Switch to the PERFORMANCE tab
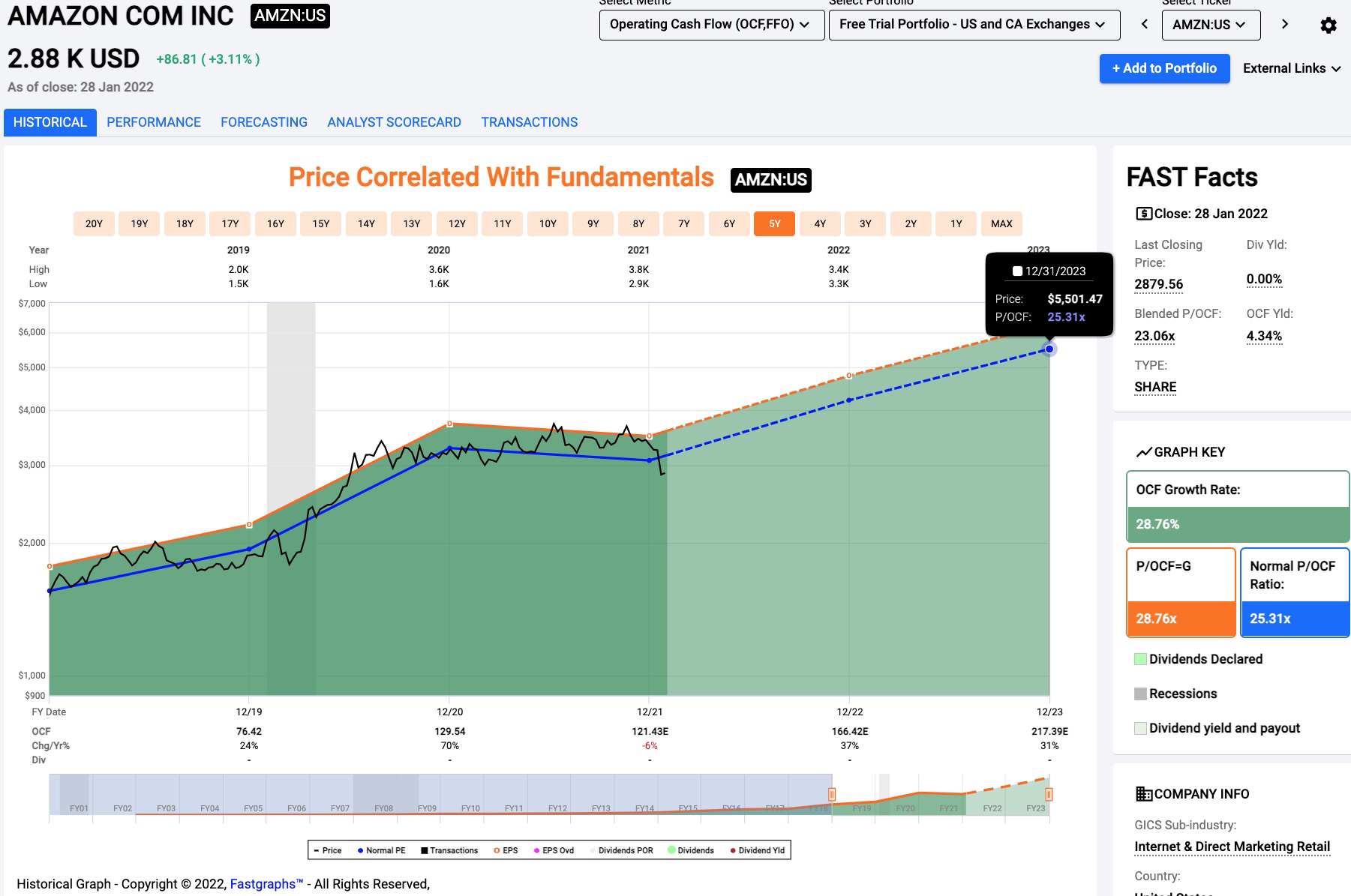 [x=154, y=122]
